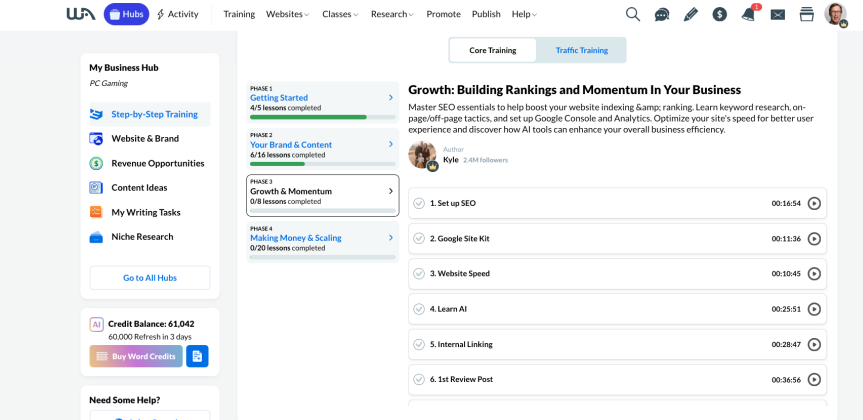Click the Content Ideas sidebar icon
Image resolution: width=863 pixels, height=420 pixels.
(x=96, y=188)
